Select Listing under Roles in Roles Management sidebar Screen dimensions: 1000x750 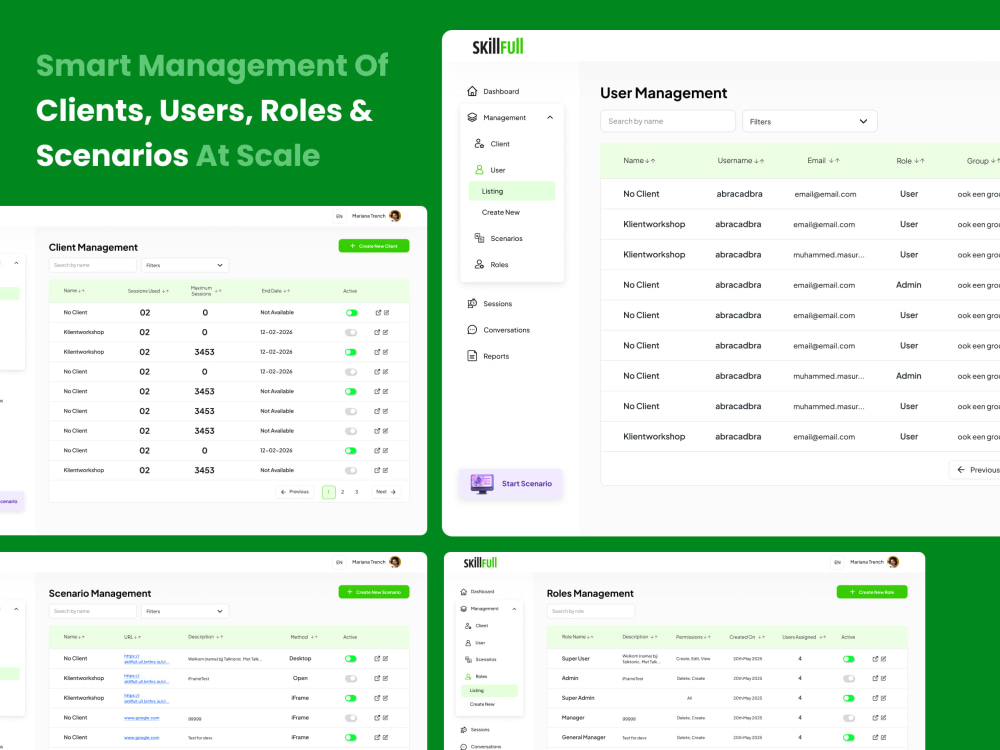pos(489,691)
